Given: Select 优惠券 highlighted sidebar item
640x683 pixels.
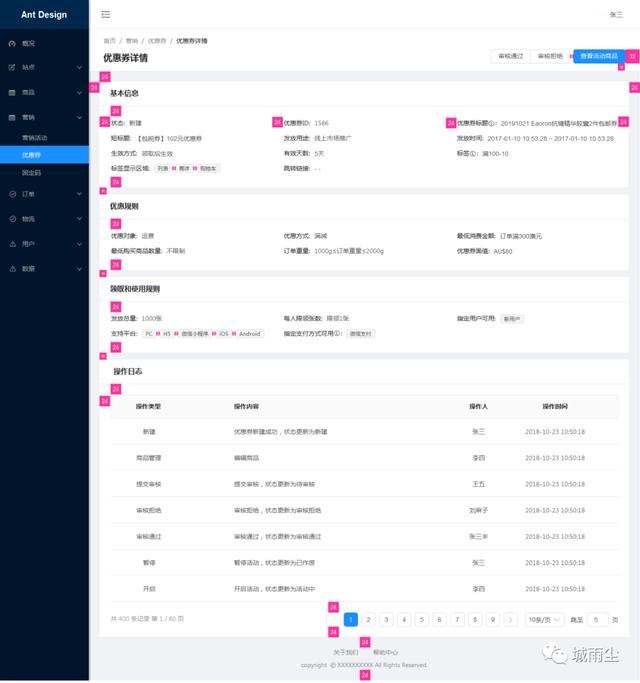Looking at the screenshot, I should (x=44, y=155).
